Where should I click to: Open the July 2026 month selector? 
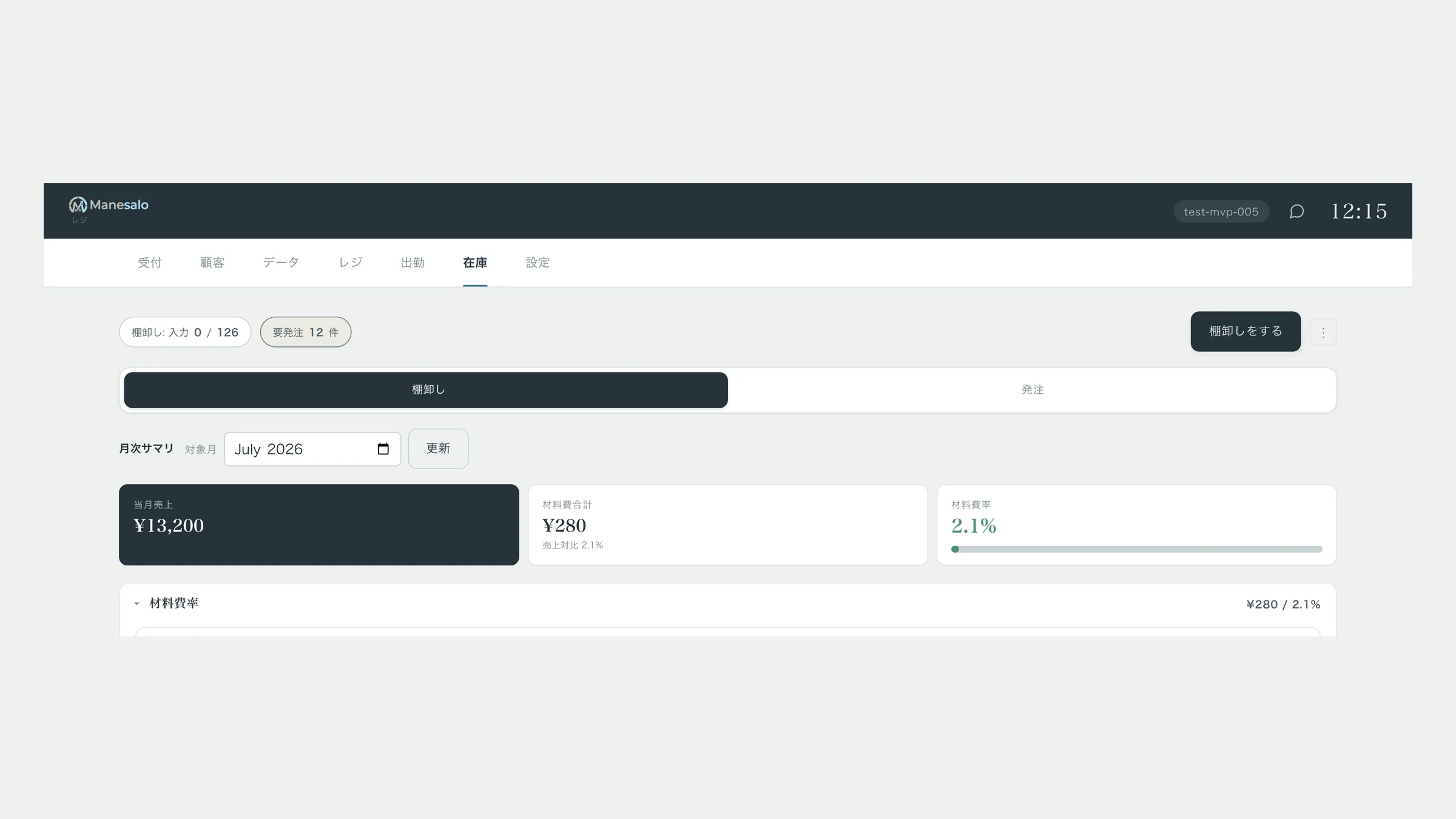pyautogui.click(x=312, y=449)
